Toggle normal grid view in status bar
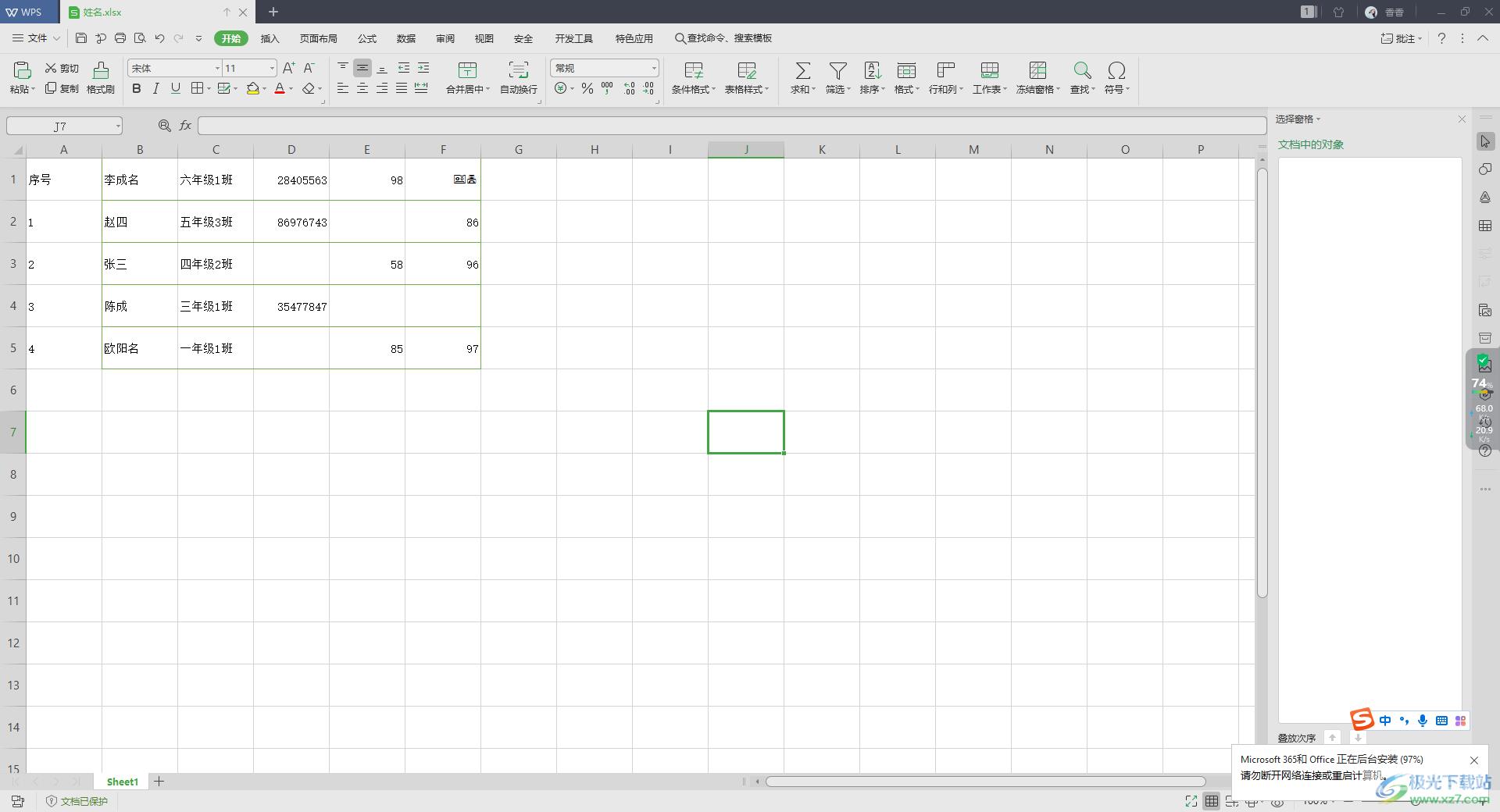The width and height of the screenshot is (1500, 812). pos(1211,801)
